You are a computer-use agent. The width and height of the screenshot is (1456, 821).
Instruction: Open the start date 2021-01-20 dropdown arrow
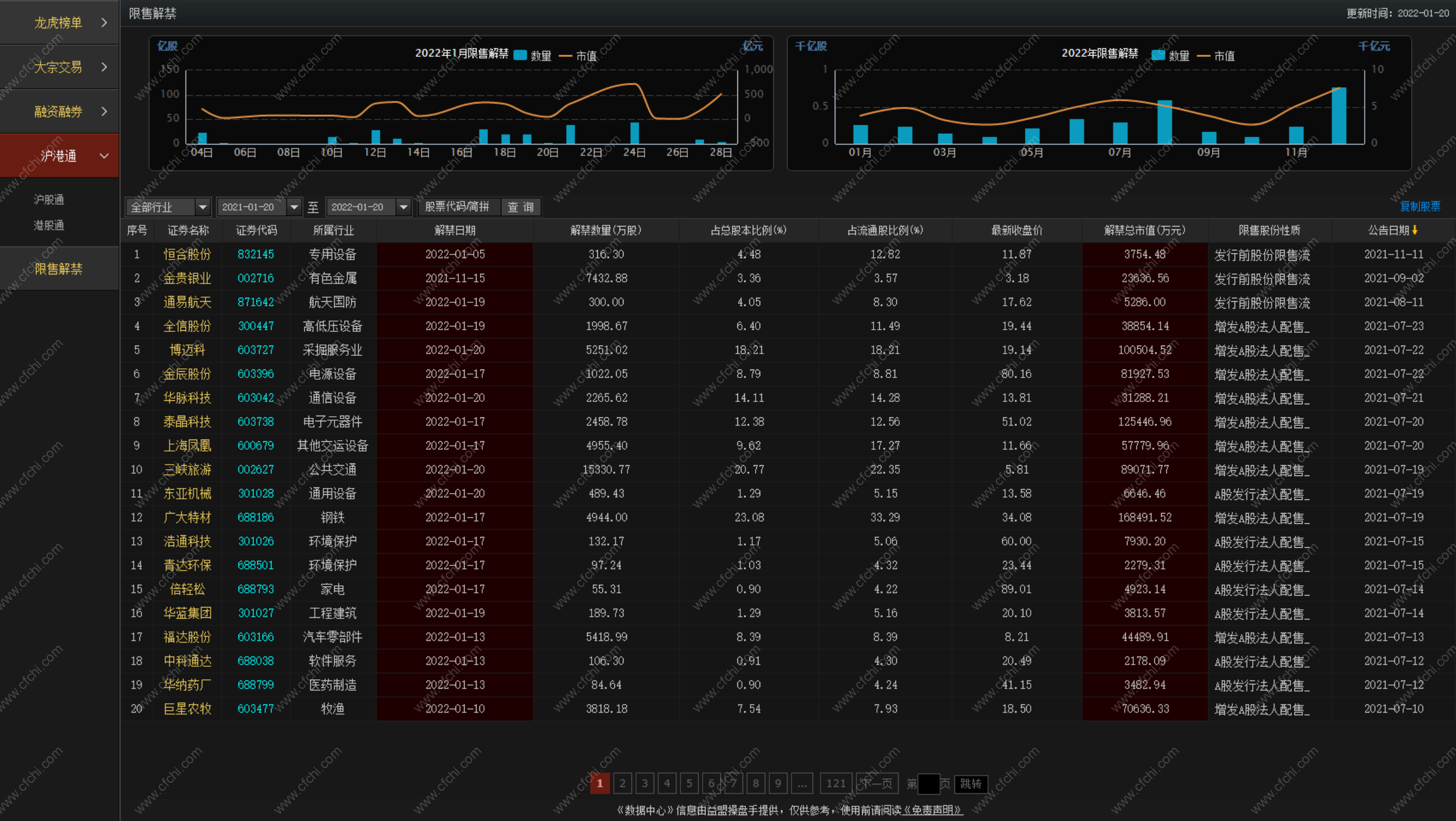coord(294,207)
